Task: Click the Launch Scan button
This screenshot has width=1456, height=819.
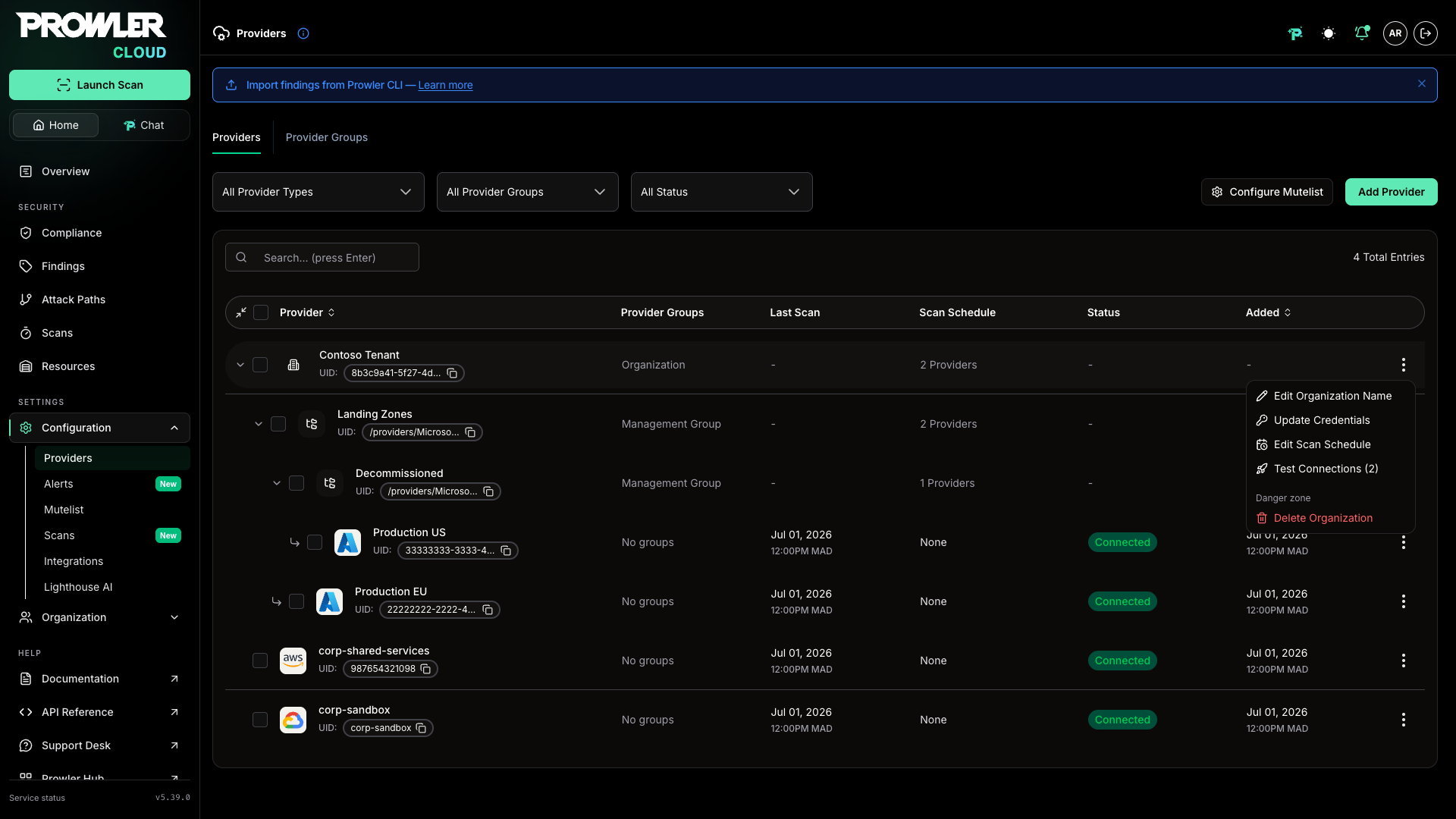Action: tap(99, 85)
